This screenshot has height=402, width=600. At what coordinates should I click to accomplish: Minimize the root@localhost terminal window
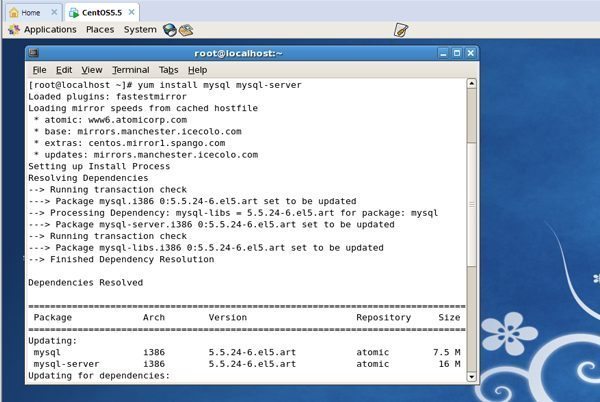tap(443, 53)
